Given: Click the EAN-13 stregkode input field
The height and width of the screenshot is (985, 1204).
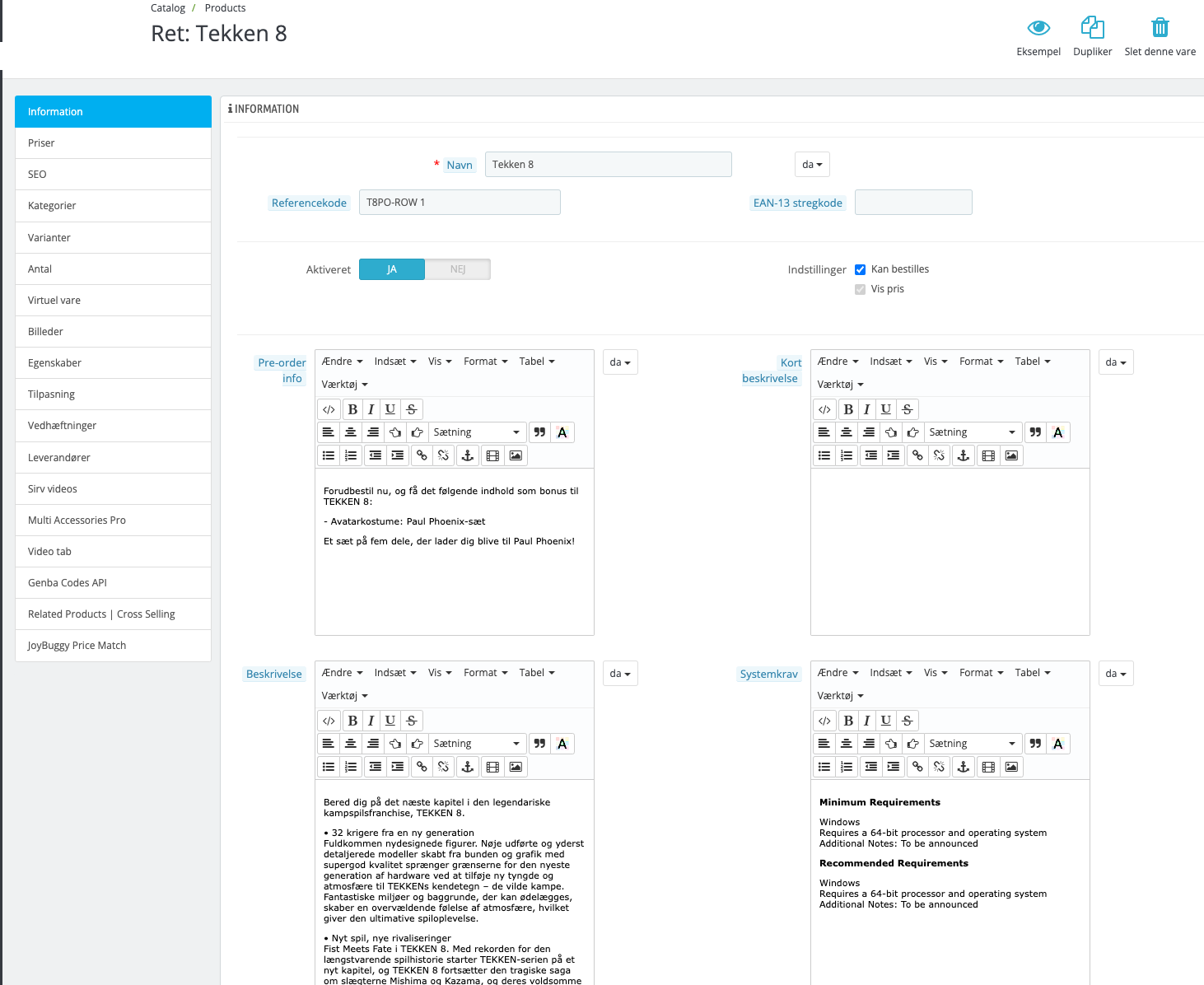Looking at the screenshot, I should pos(913,203).
